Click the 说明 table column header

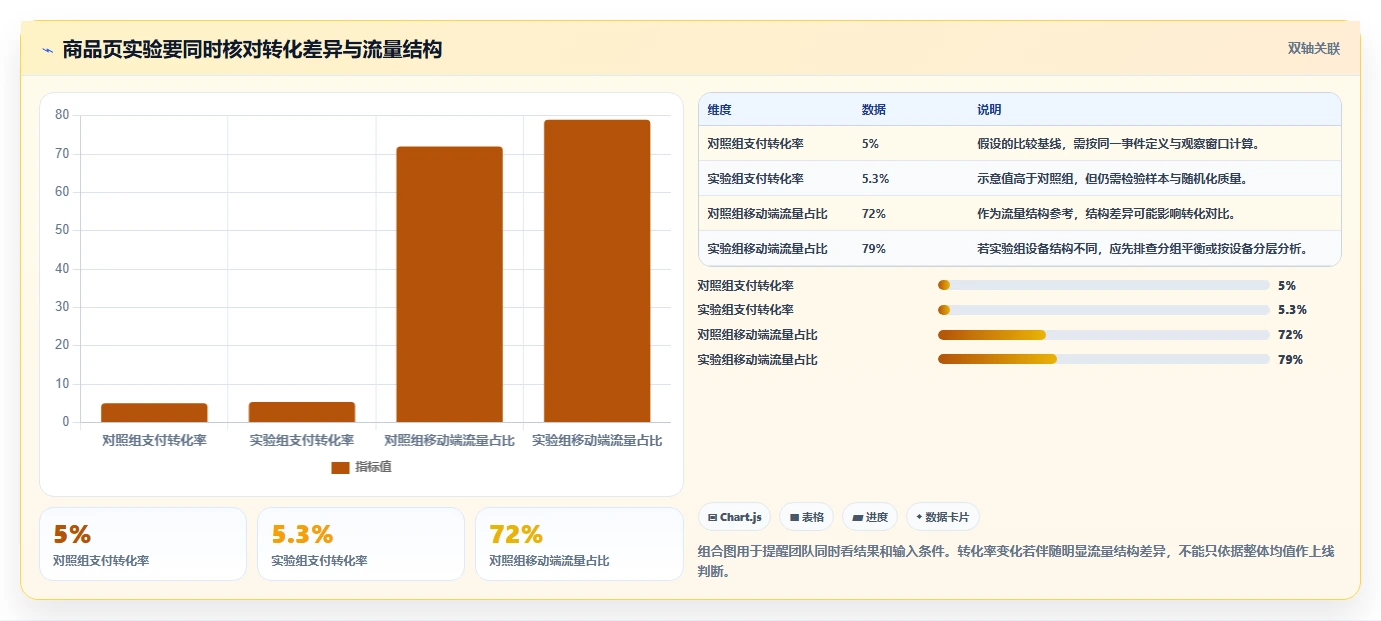[989, 110]
